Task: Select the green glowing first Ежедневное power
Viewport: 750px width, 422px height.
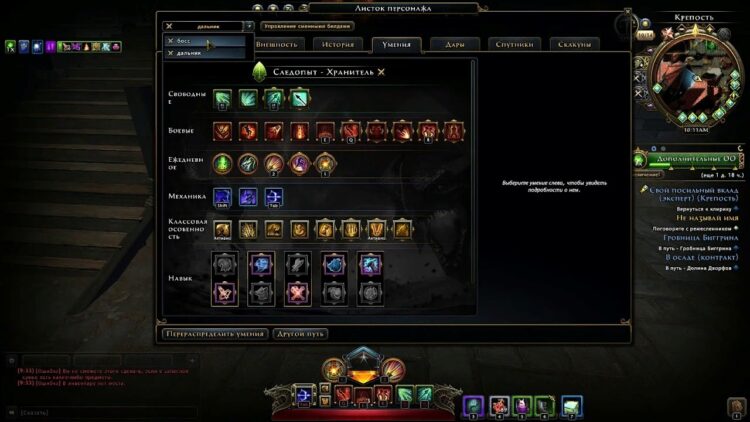Action: (222, 164)
